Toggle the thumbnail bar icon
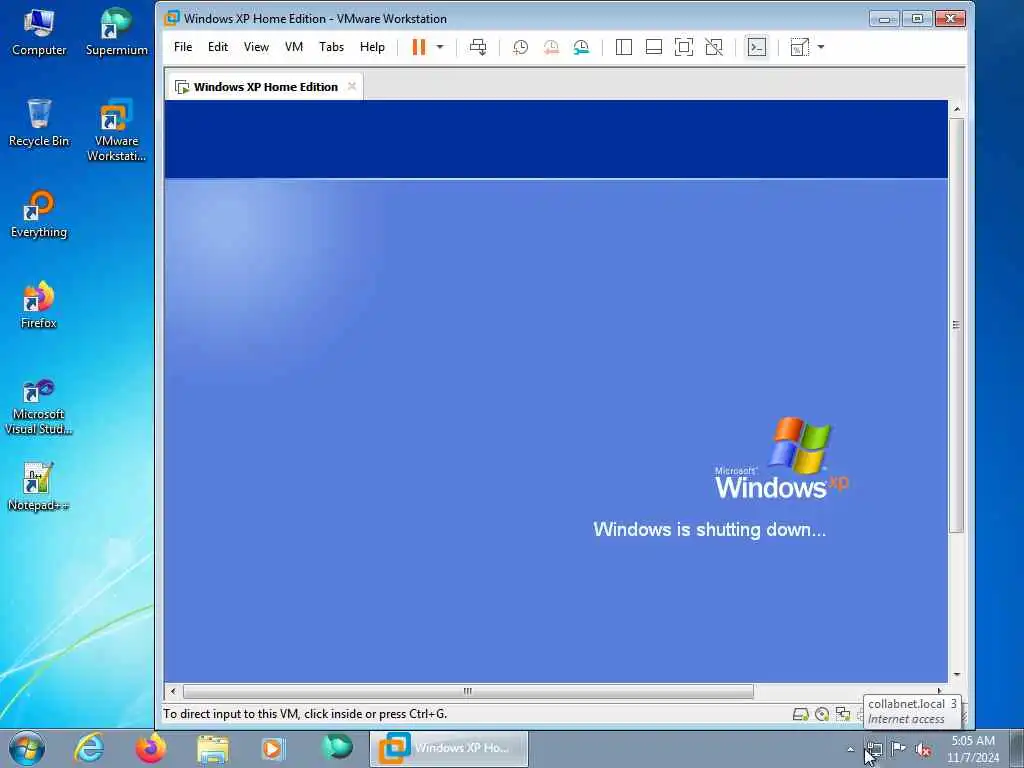This screenshot has height=768, width=1024. [654, 47]
